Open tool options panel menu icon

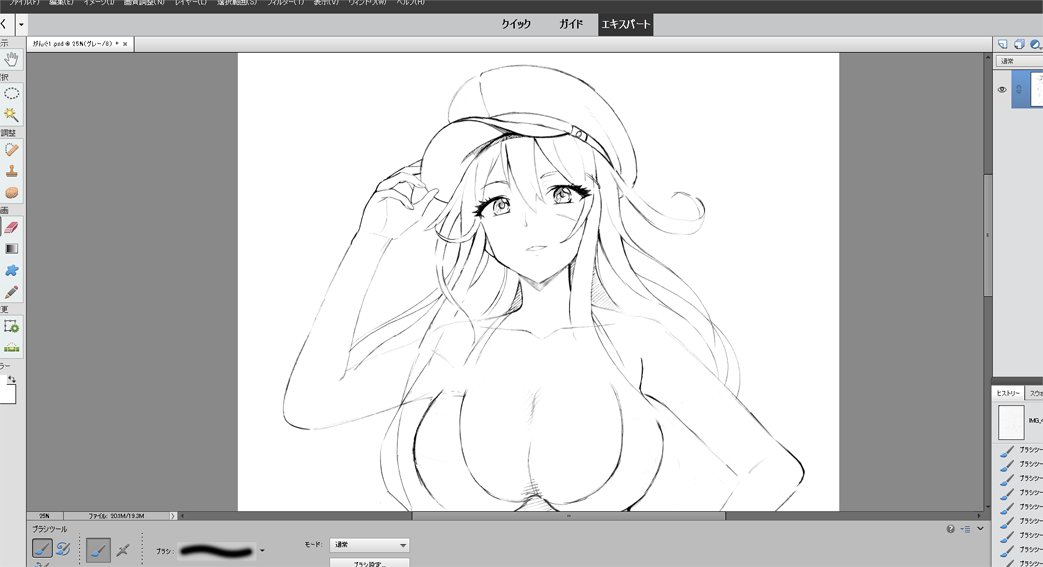965,529
